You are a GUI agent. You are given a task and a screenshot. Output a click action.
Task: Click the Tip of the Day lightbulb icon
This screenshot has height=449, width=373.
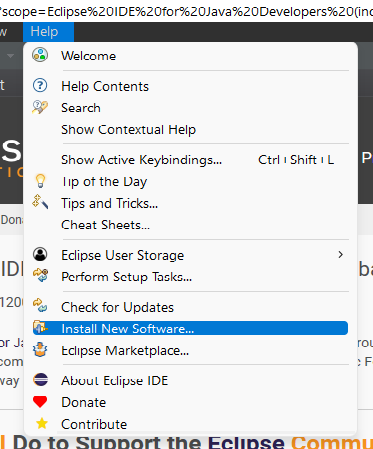[40, 181]
